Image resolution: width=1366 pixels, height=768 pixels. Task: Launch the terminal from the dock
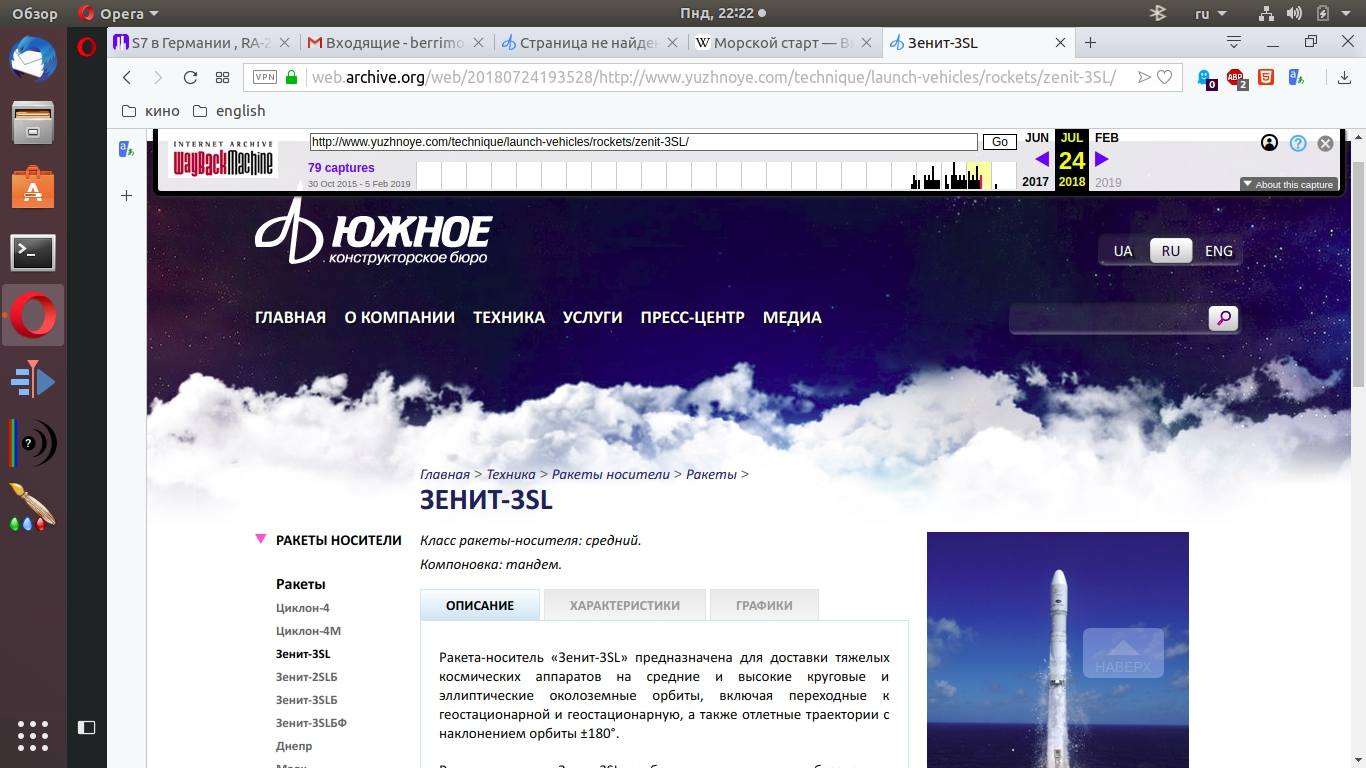point(33,253)
